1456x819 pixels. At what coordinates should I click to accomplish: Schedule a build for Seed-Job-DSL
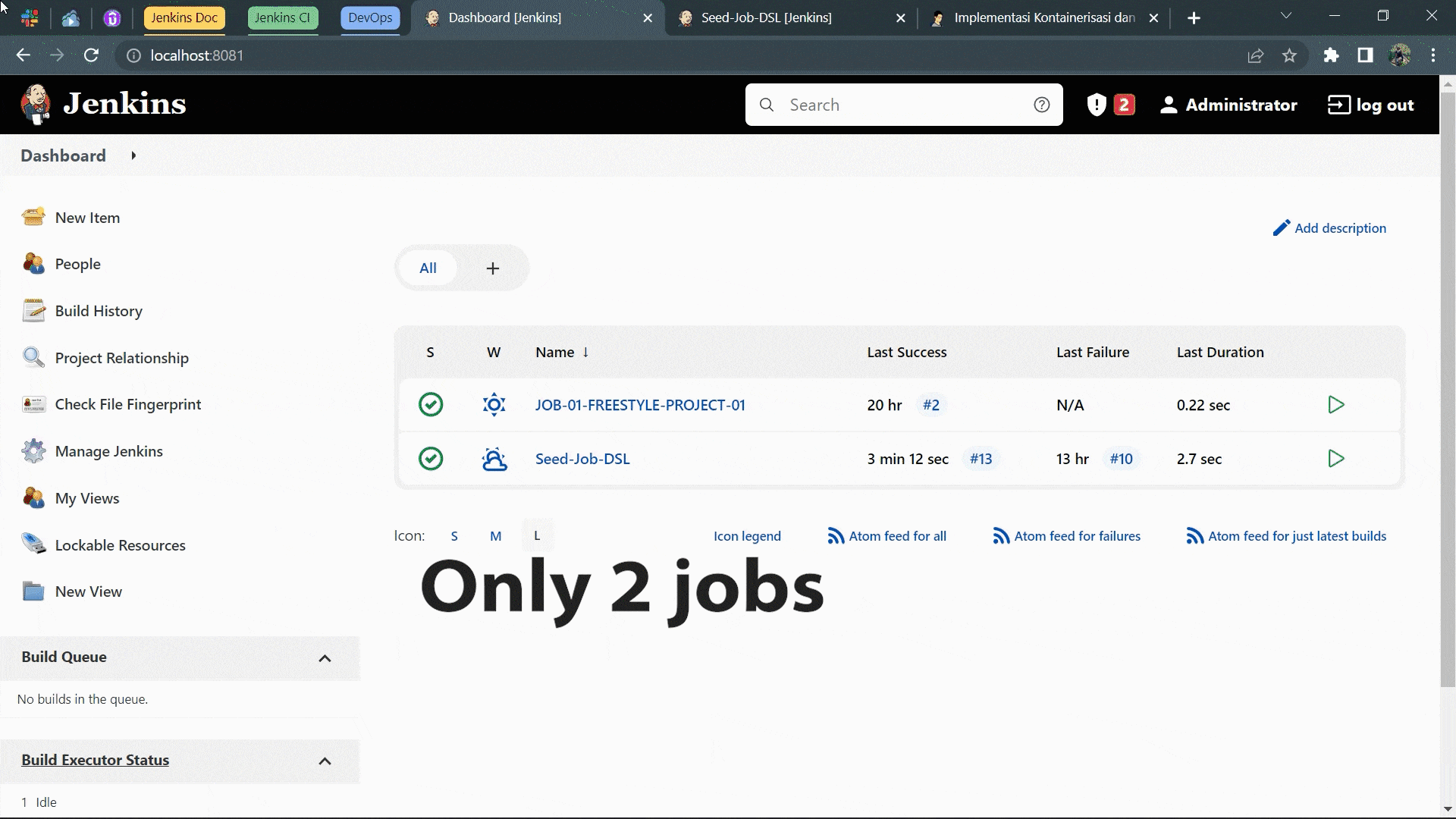coord(1336,459)
